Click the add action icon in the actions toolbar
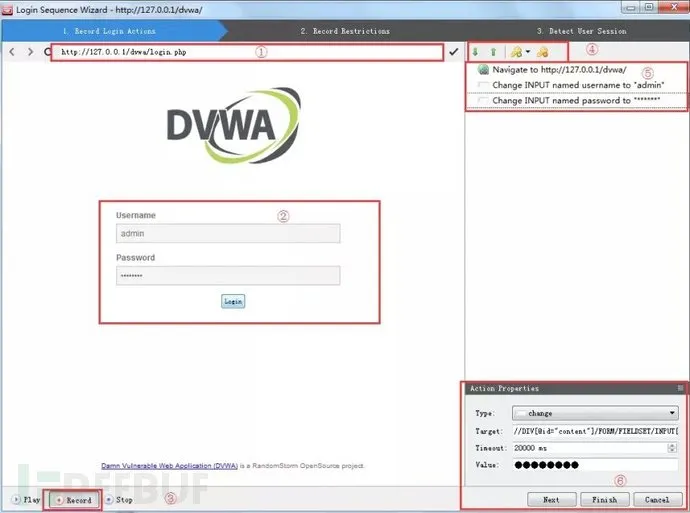Viewport: 690px width, 513px height. point(516,52)
